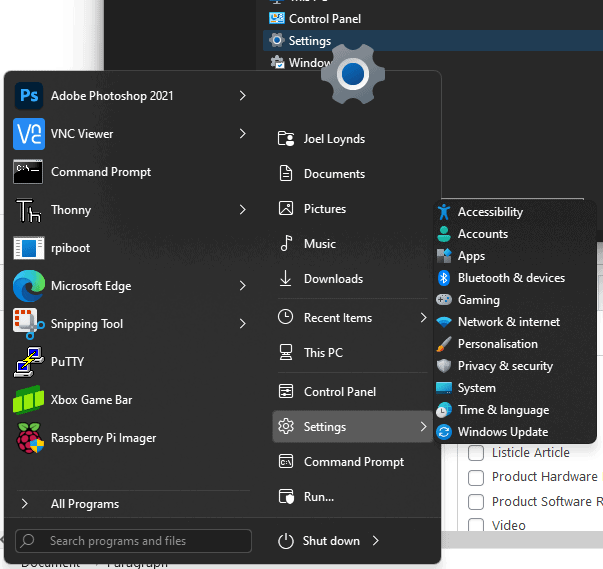Click the large Settings gear overlay

coord(353,74)
